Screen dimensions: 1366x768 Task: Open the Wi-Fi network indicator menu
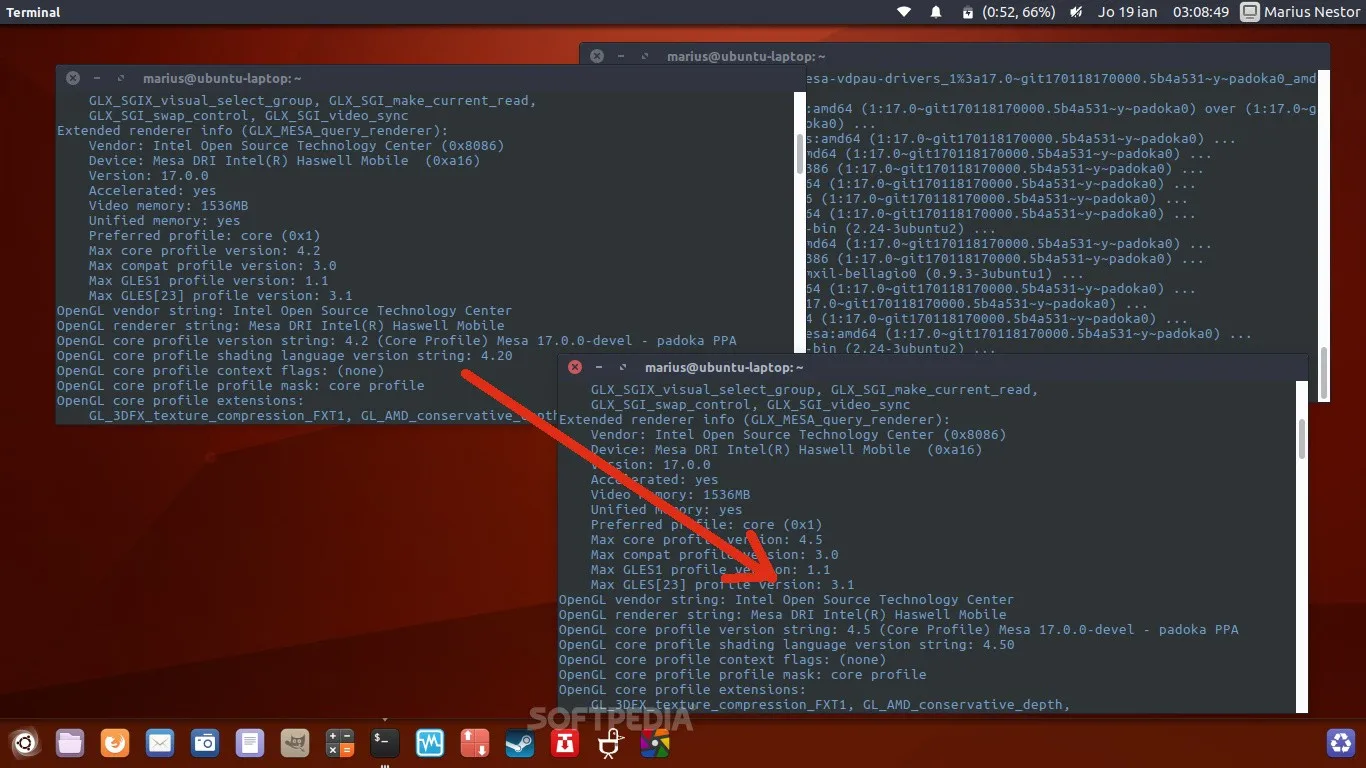tap(904, 12)
